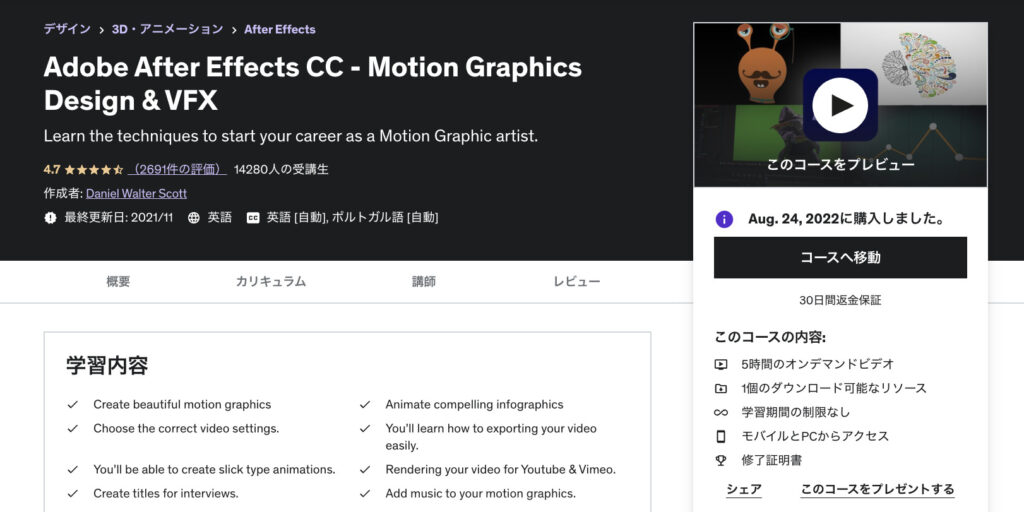Click the downloadable resource folder icon

pyautogui.click(x=721, y=389)
